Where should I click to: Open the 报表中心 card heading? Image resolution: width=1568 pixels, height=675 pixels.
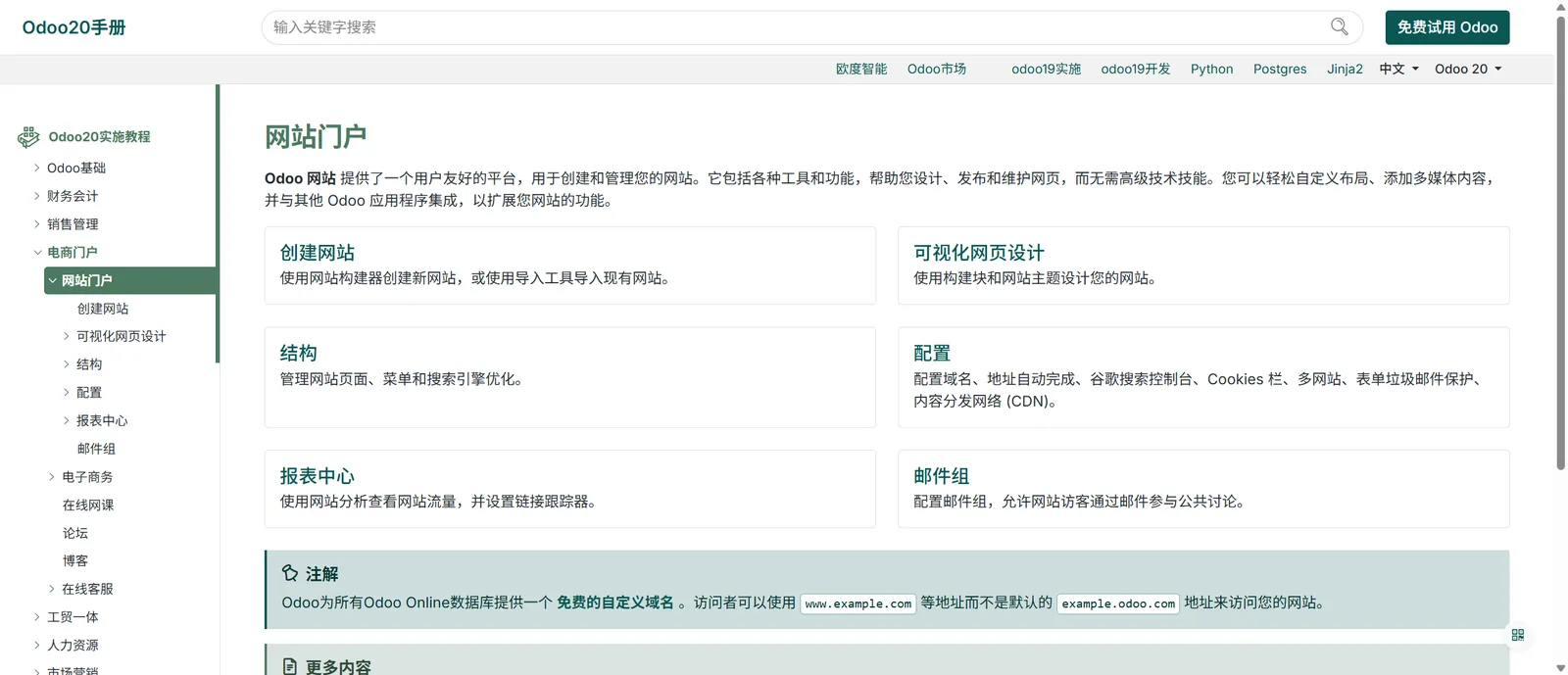pyautogui.click(x=318, y=476)
